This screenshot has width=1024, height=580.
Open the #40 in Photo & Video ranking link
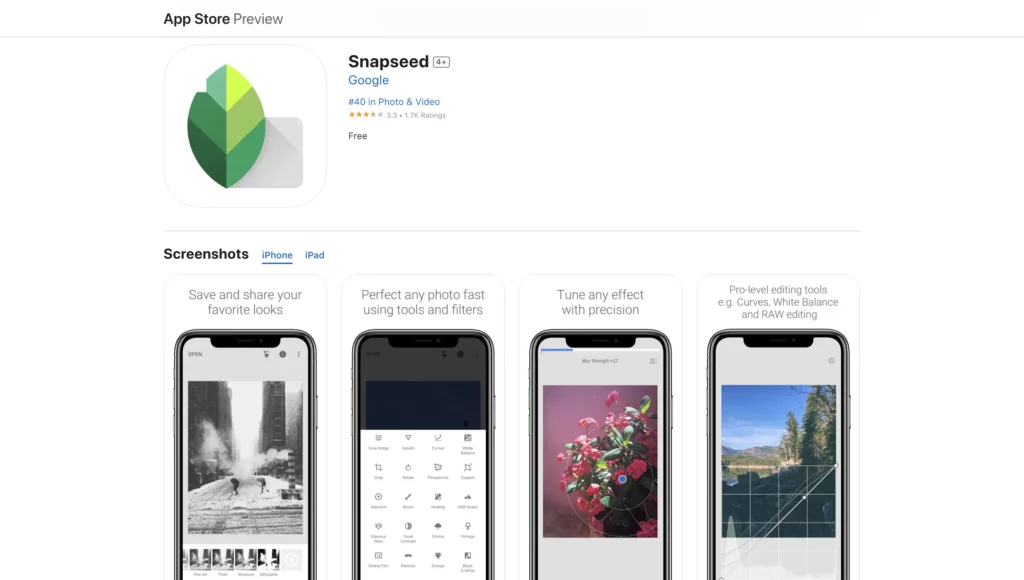[x=394, y=102]
